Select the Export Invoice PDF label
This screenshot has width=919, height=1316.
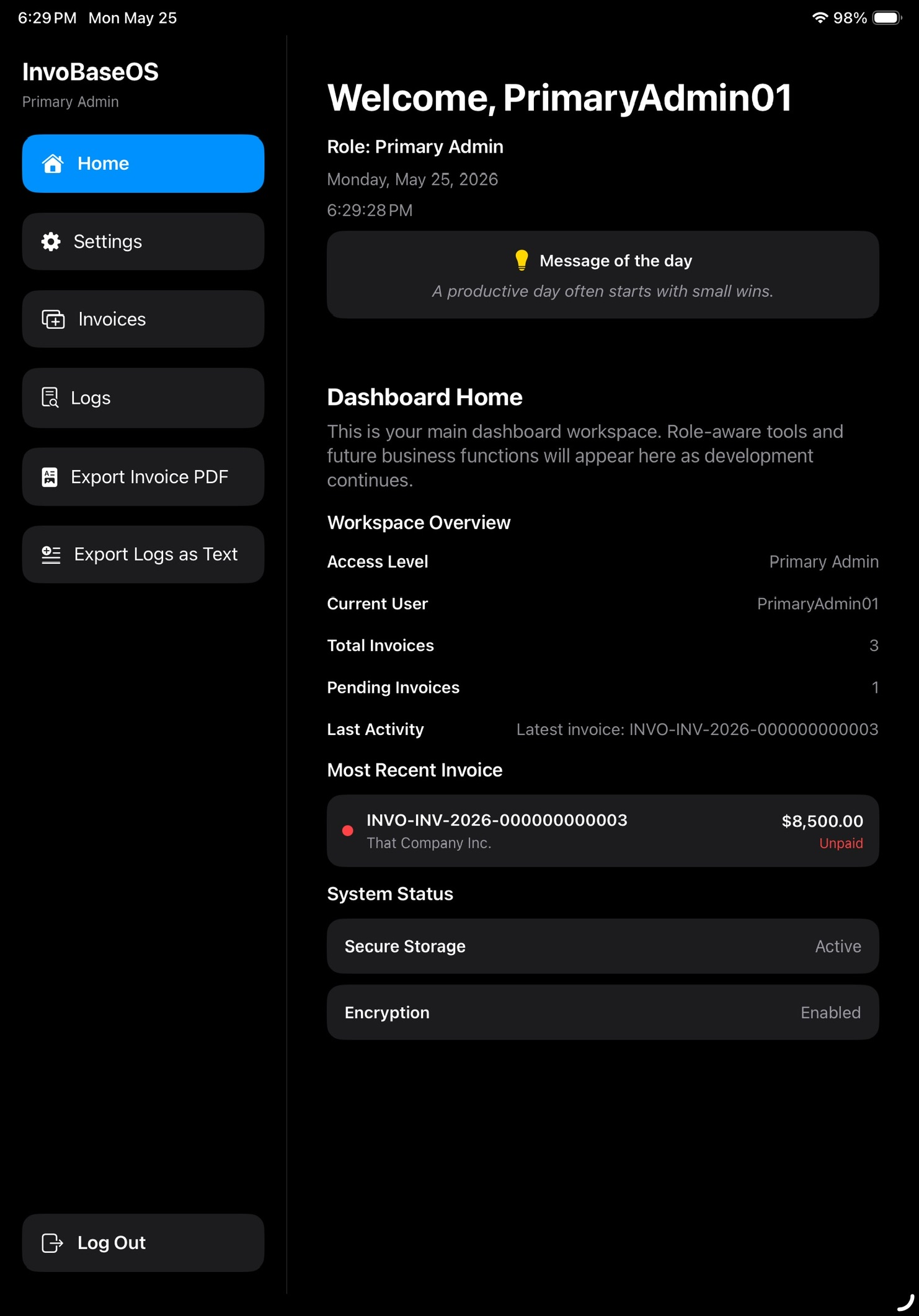pos(149,477)
